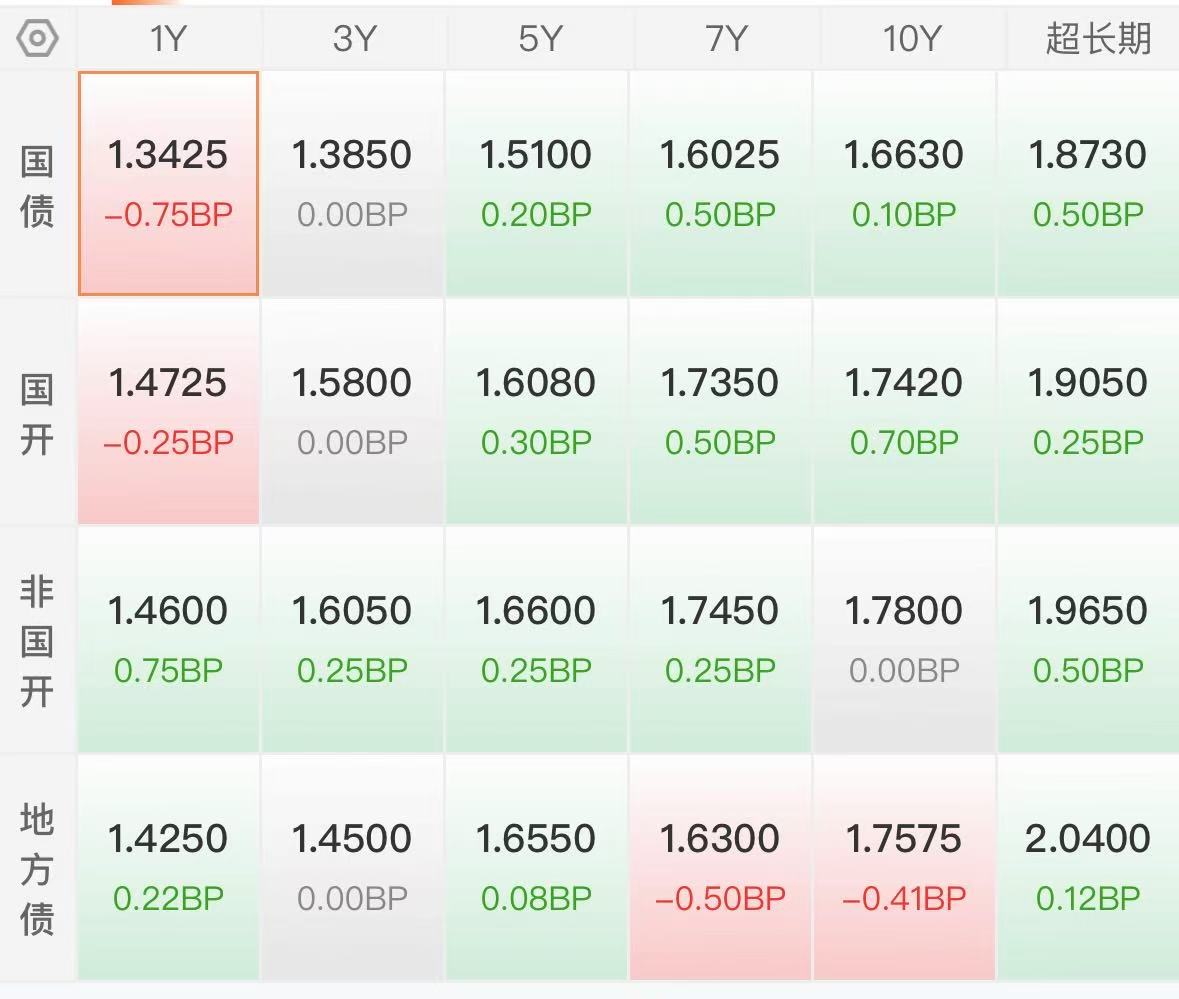The height and width of the screenshot is (999, 1179).
Task: Open the 国债 超长期 cell showing 1.8730
Action: pos(1088,183)
